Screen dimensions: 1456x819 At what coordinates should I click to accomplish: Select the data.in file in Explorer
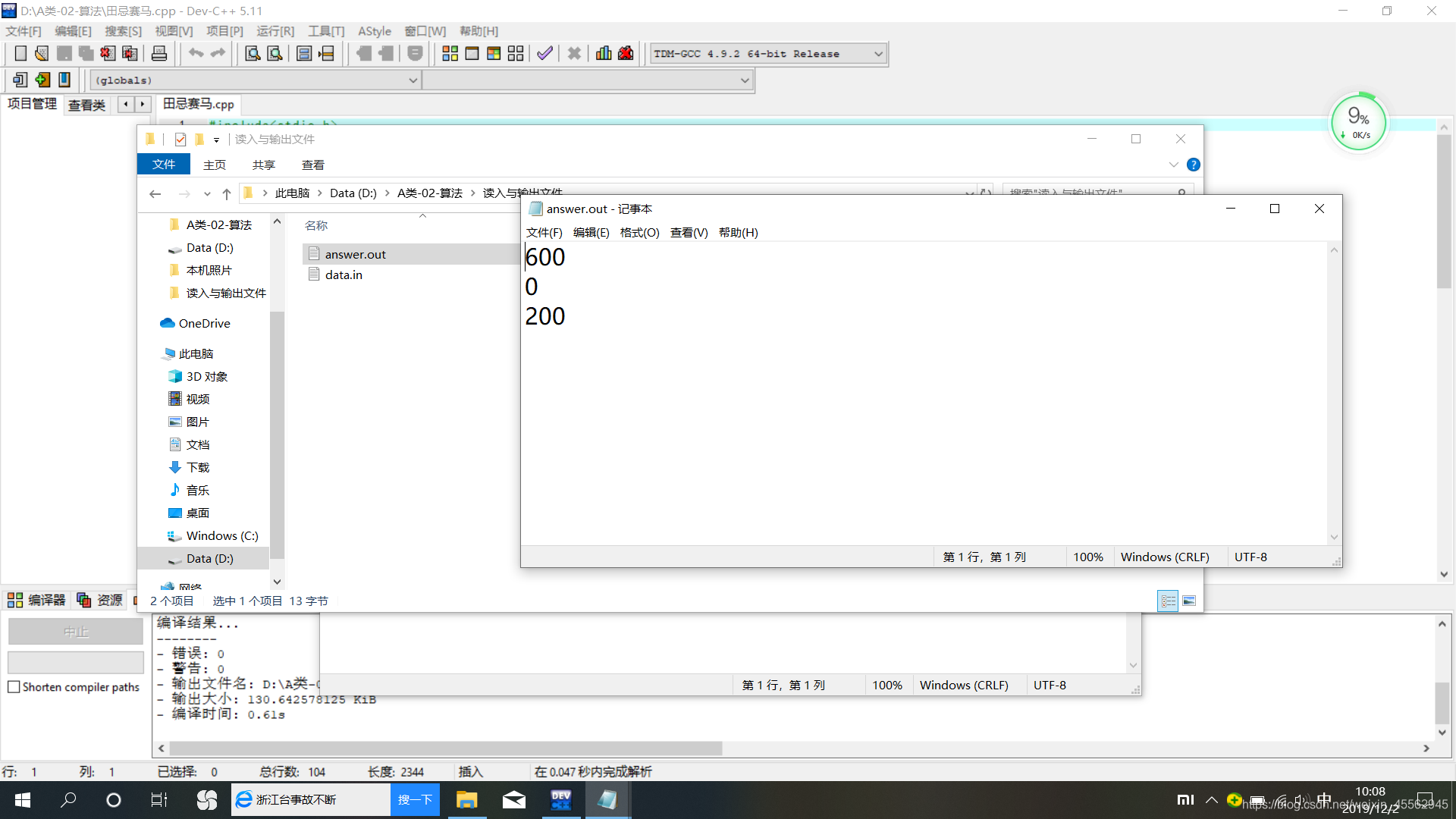[x=344, y=275]
